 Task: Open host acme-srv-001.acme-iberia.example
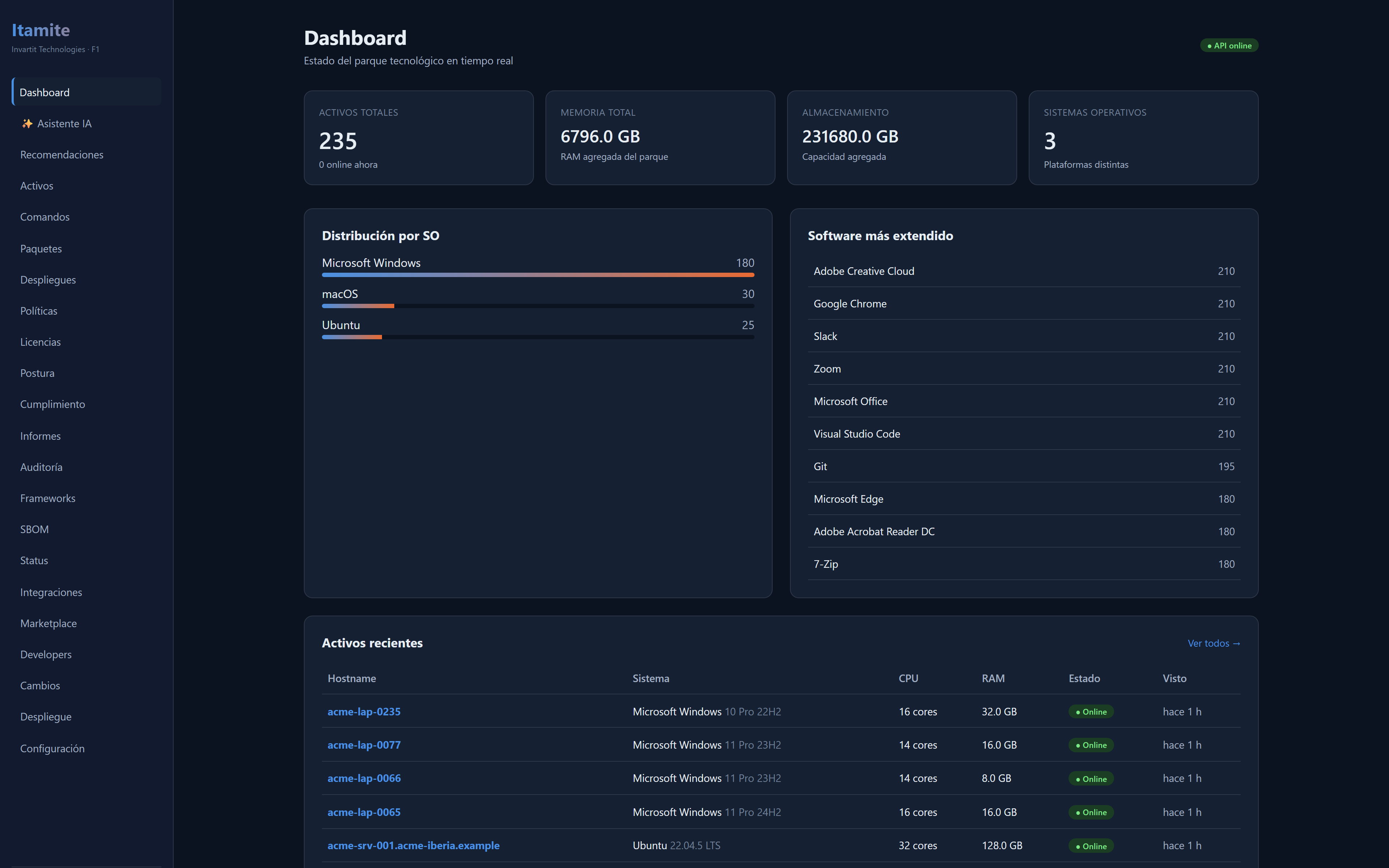point(413,846)
